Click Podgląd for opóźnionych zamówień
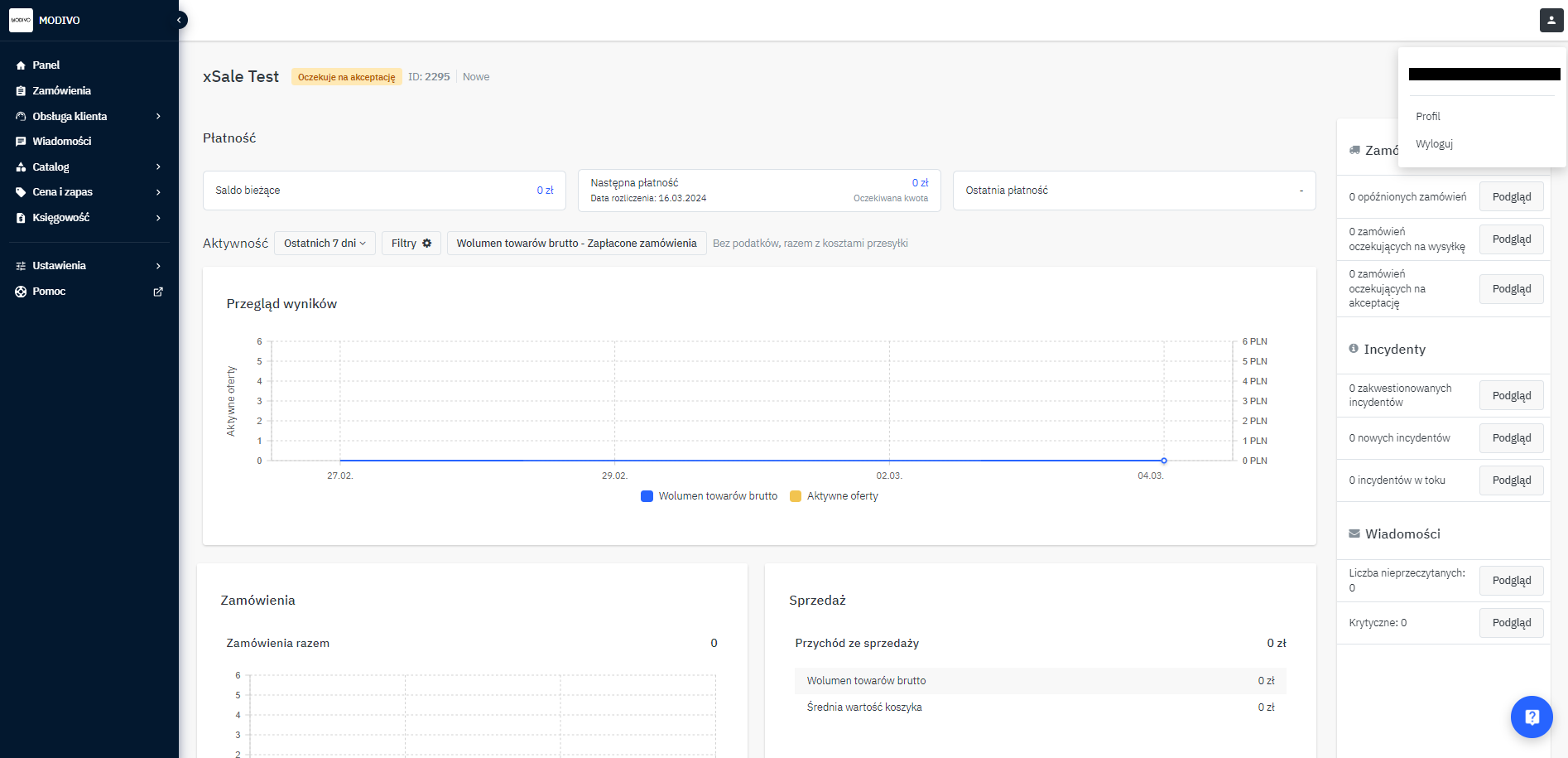 pyautogui.click(x=1511, y=197)
